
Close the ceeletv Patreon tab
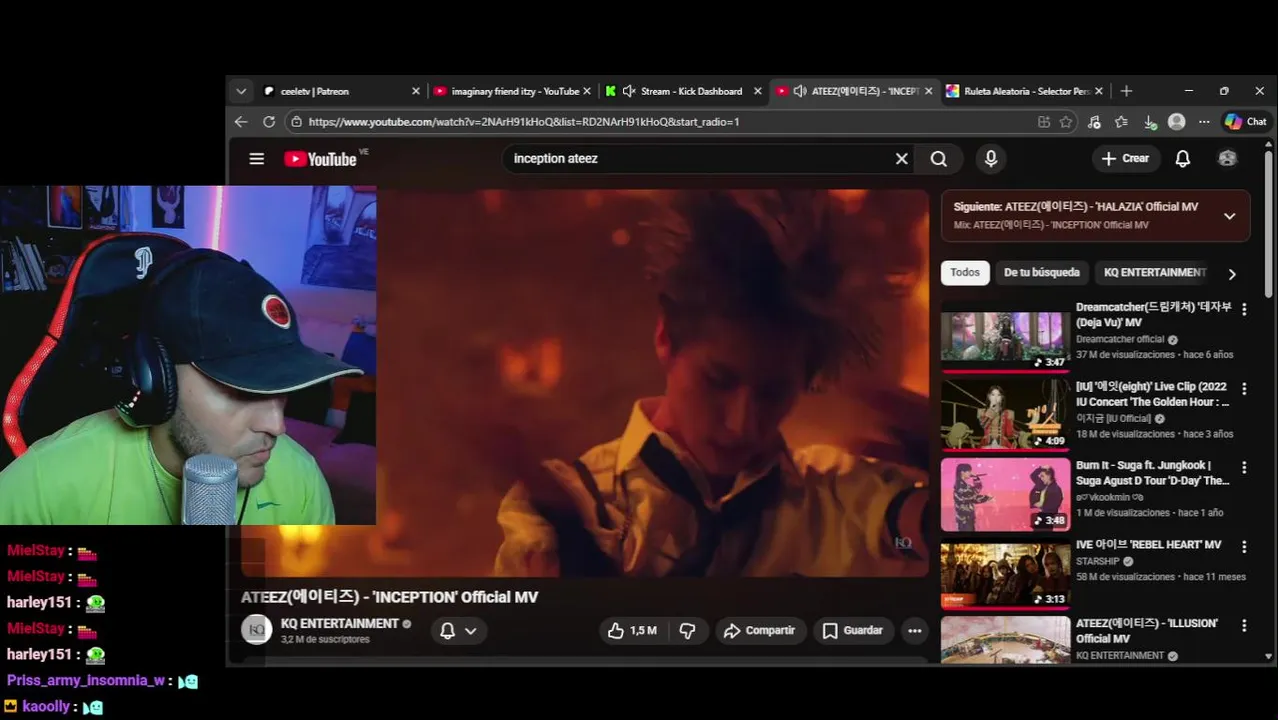[416, 91]
